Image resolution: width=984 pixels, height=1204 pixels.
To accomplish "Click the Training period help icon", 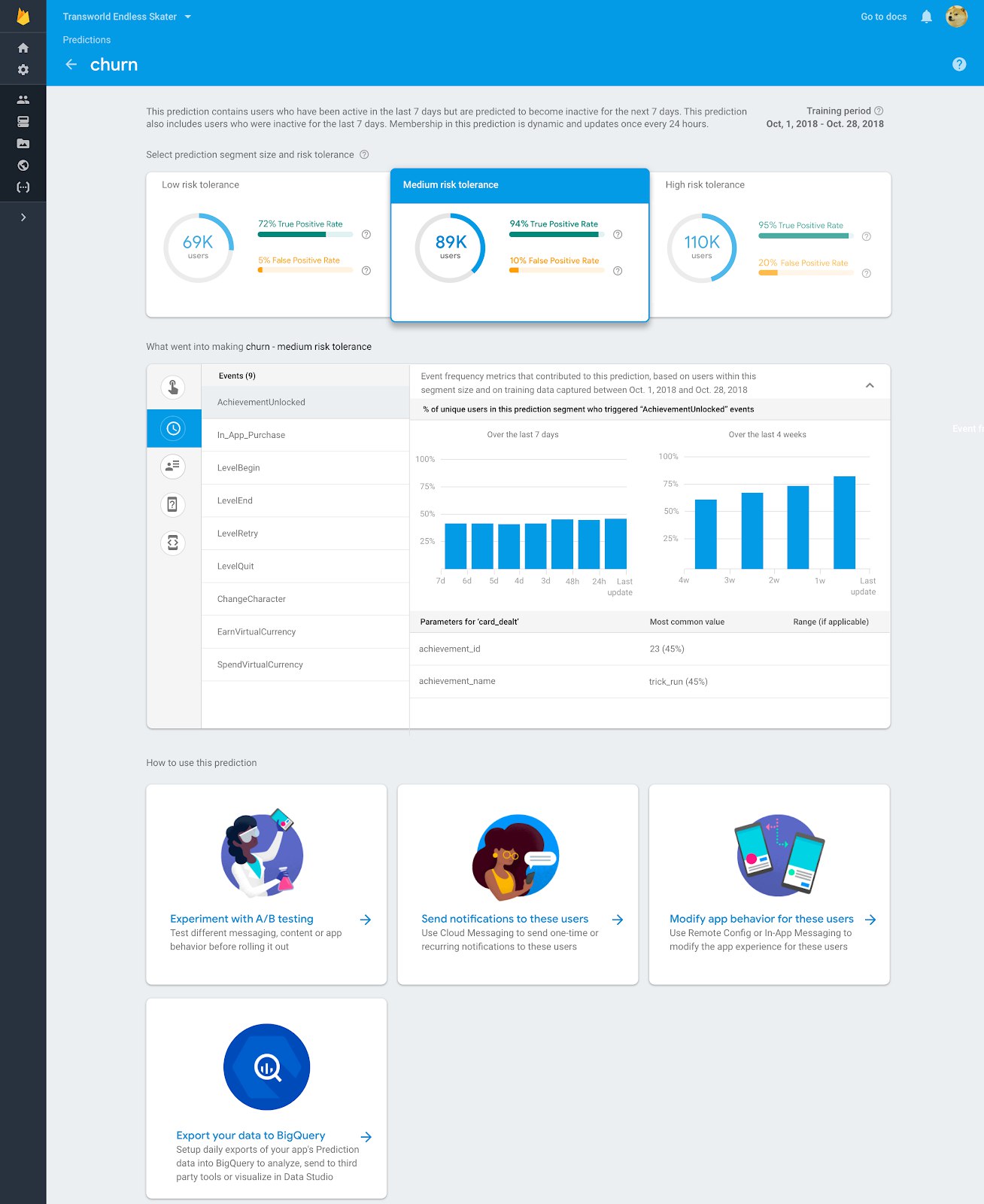I will 879,111.
